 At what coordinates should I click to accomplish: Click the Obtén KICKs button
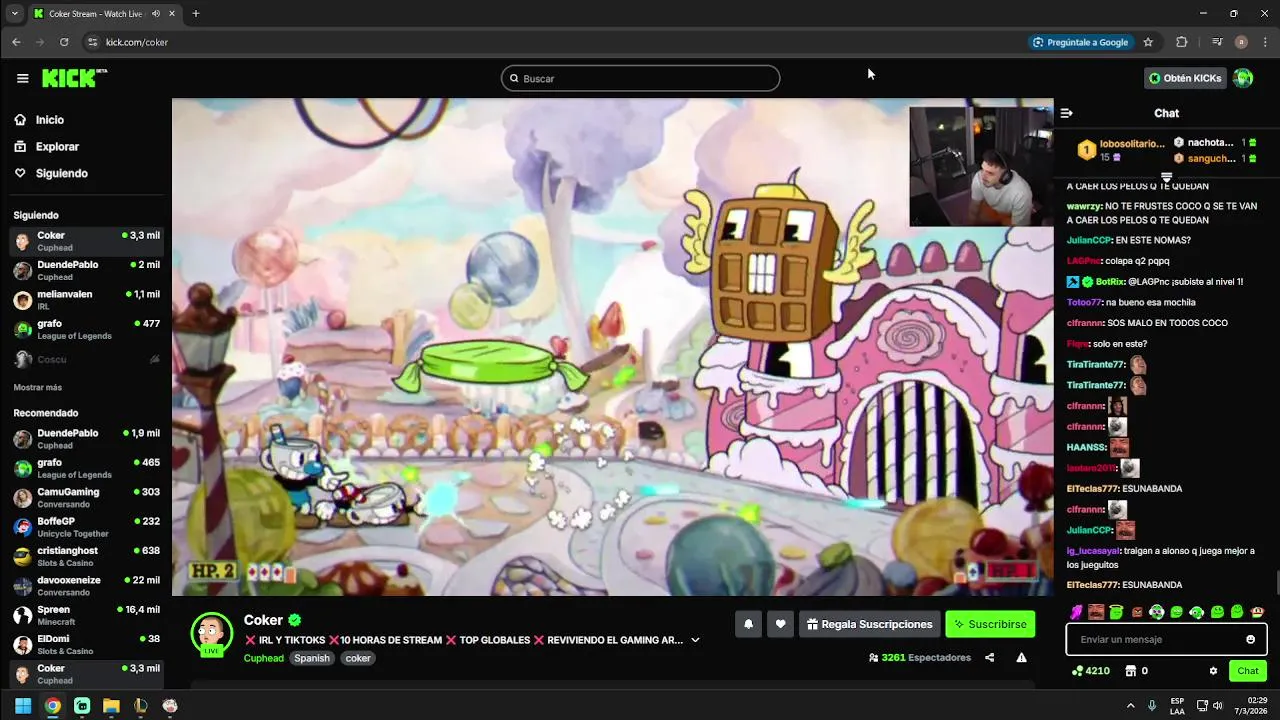[1185, 78]
